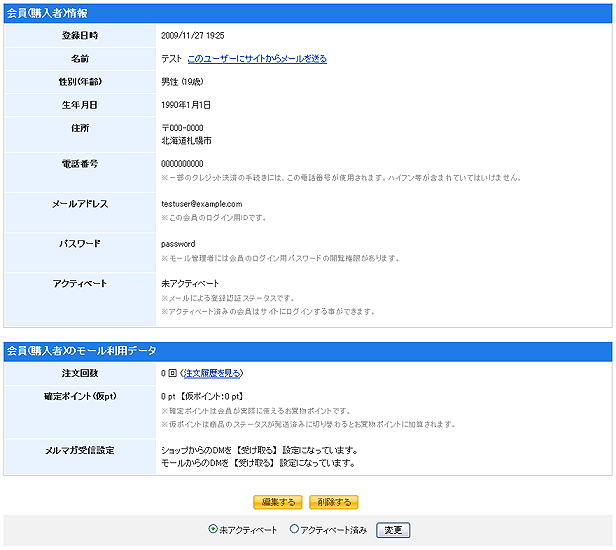Screen dimensions: 616x550
Task: Click the 北海道札幌市 address text
Action: click(x=186, y=141)
